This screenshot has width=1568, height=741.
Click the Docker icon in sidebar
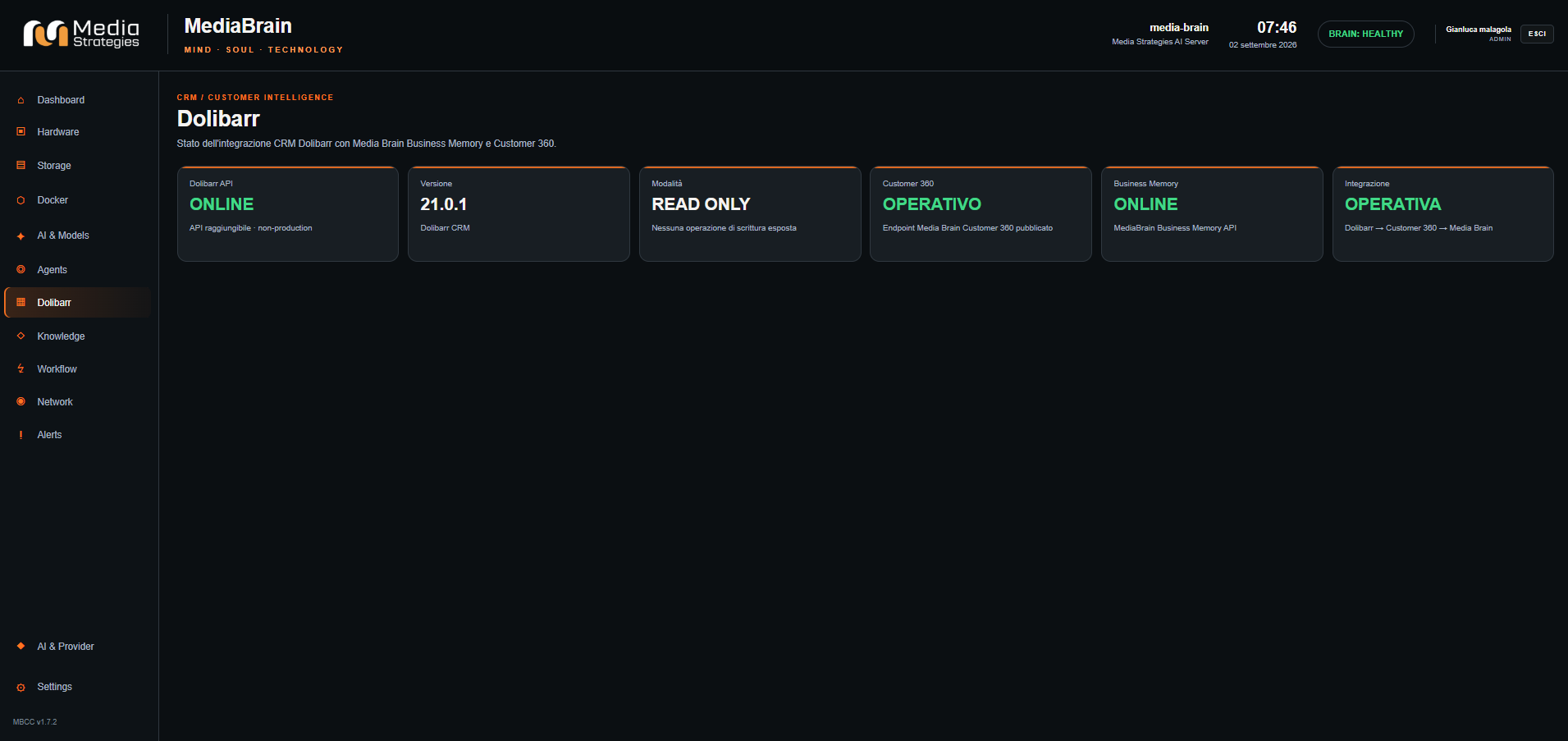coord(21,200)
